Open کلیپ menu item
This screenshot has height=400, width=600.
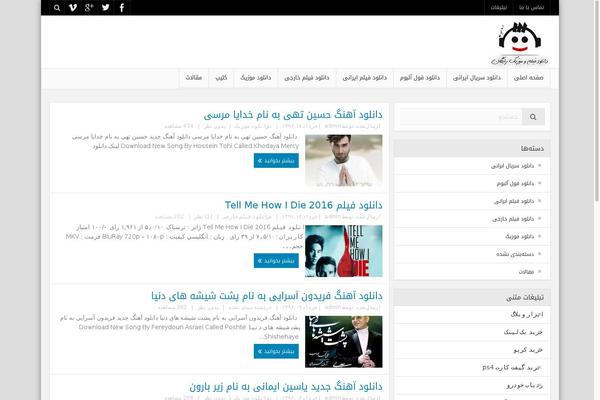221,78
